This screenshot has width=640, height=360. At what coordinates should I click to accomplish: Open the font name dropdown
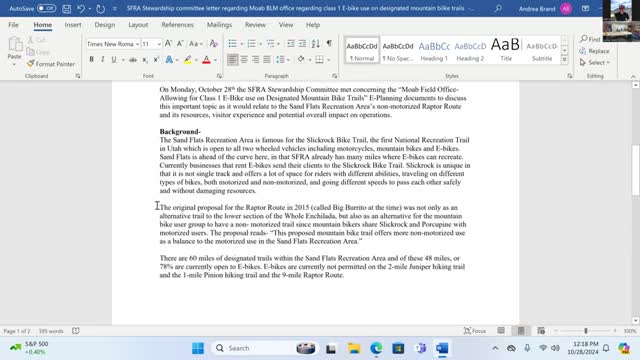[x=138, y=44]
